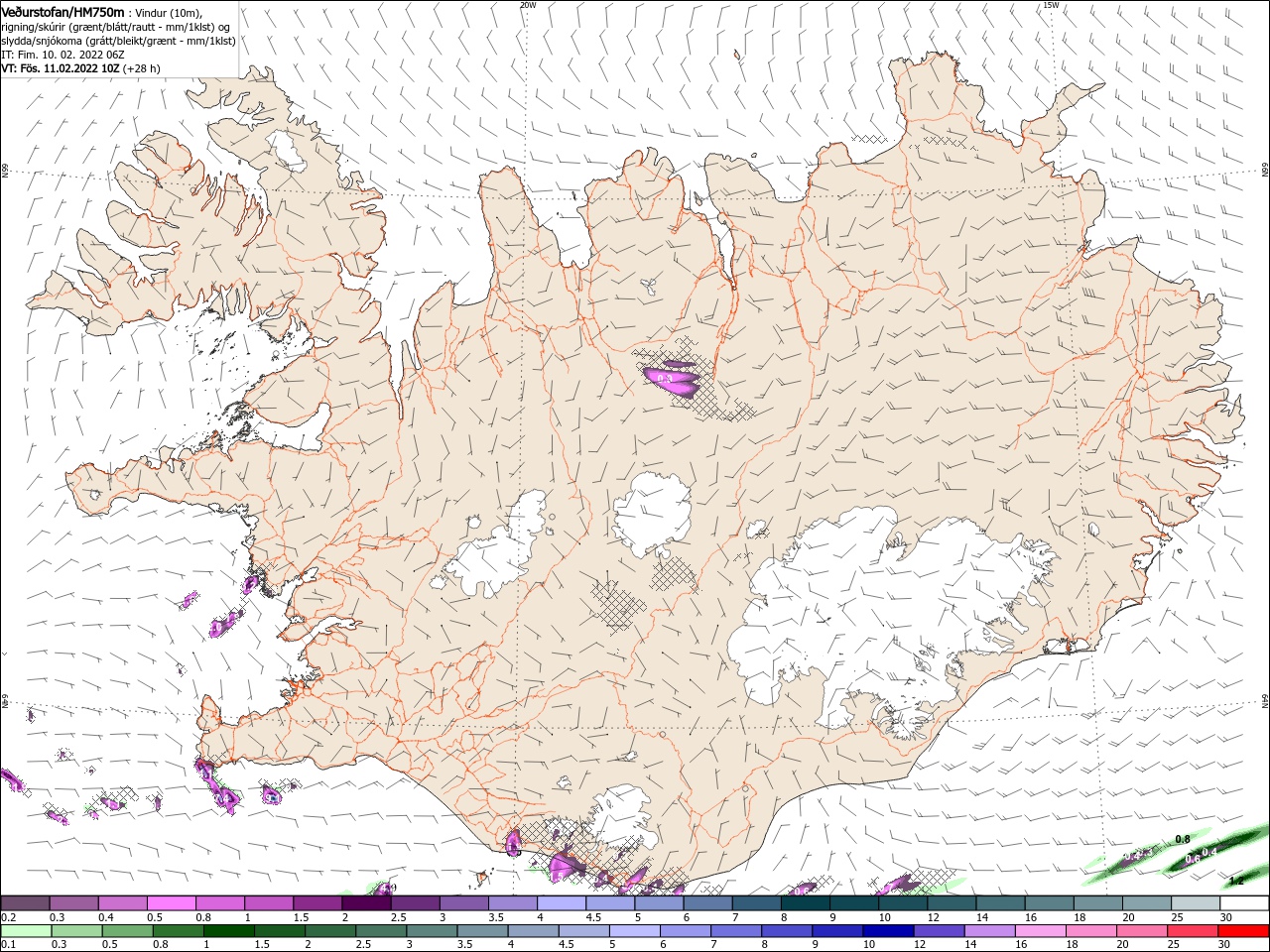Pick the bright pink swatch labeled 0.5 in the upper legend
The width and height of the screenshot is (1270, 952).
pos(171,903)
